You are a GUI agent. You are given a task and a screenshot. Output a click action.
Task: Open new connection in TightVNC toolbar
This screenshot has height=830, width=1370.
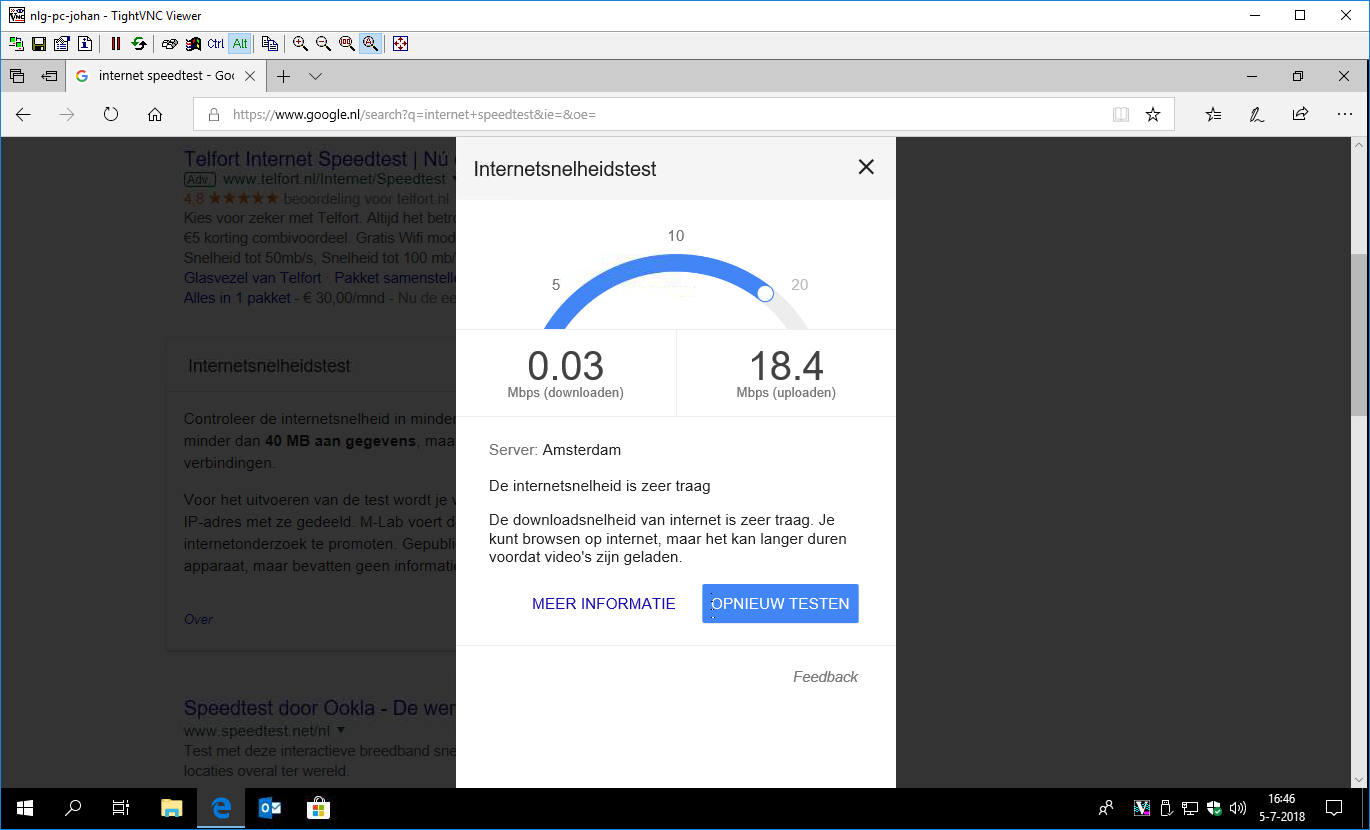pyautogui.click(x=17, y=44)
